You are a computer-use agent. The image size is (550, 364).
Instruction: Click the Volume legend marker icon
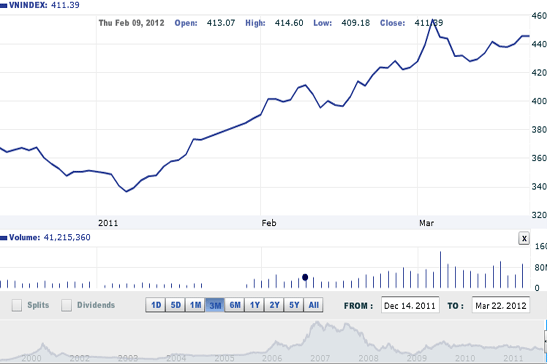(4, 238)
